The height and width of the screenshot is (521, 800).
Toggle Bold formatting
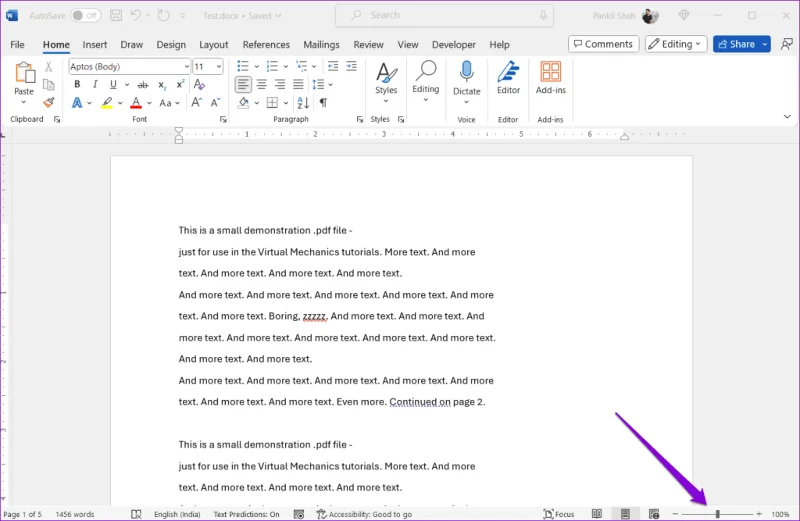pyautogui.click(x=77, y=84)
